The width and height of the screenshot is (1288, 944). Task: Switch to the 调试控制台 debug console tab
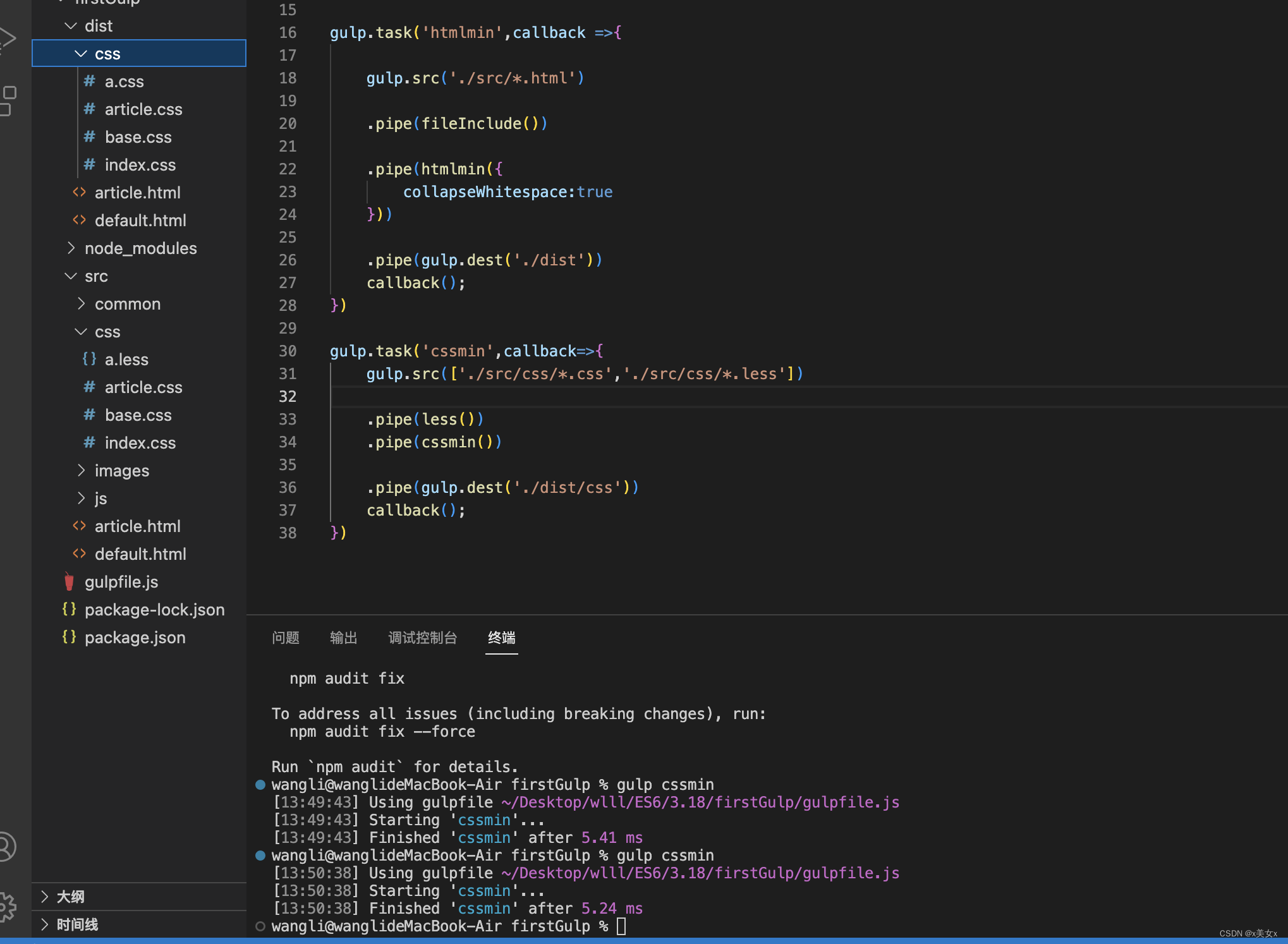pyautogui.click(x=422, y=638)
